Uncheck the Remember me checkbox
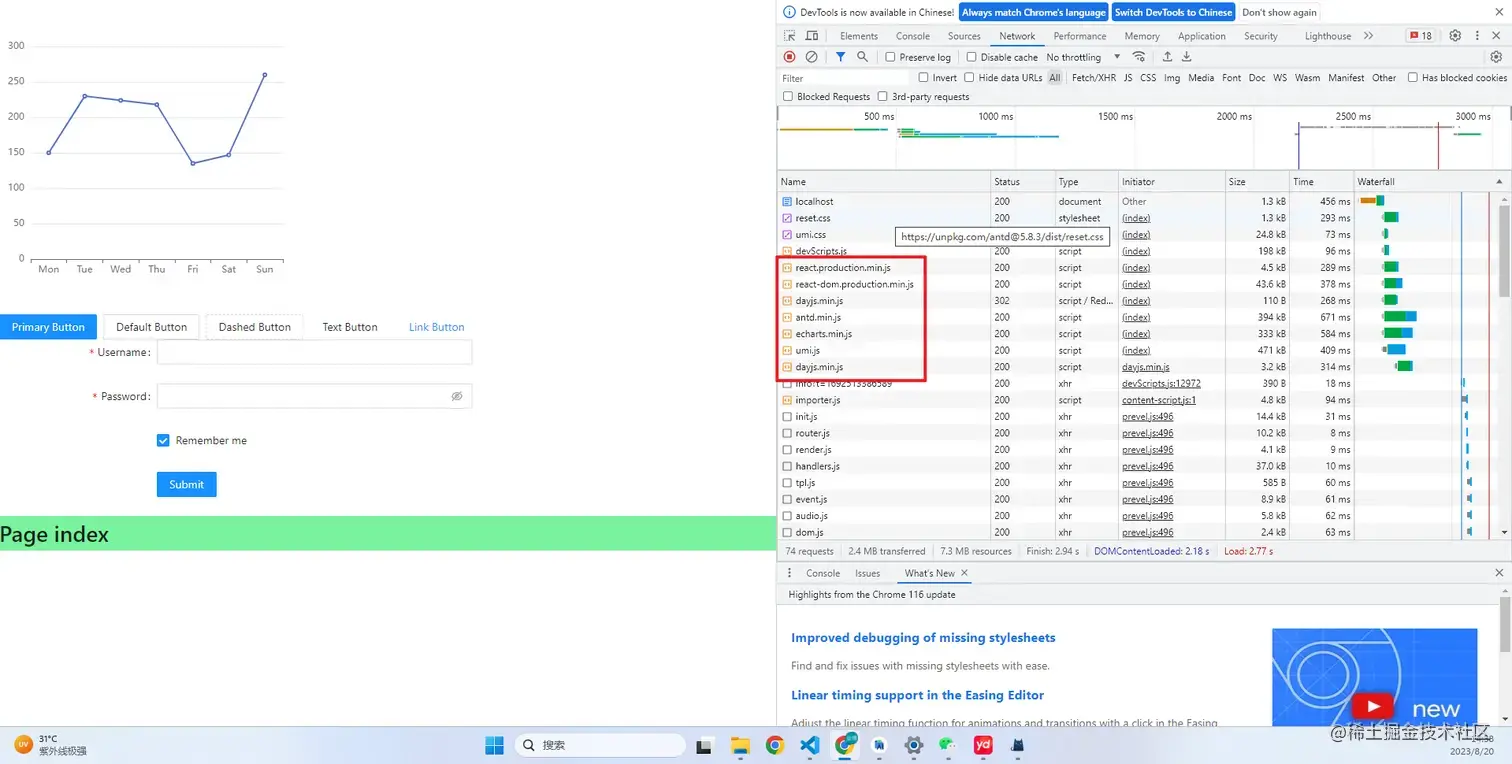This screenshot has width=1512, height=764. coord(163,440)
